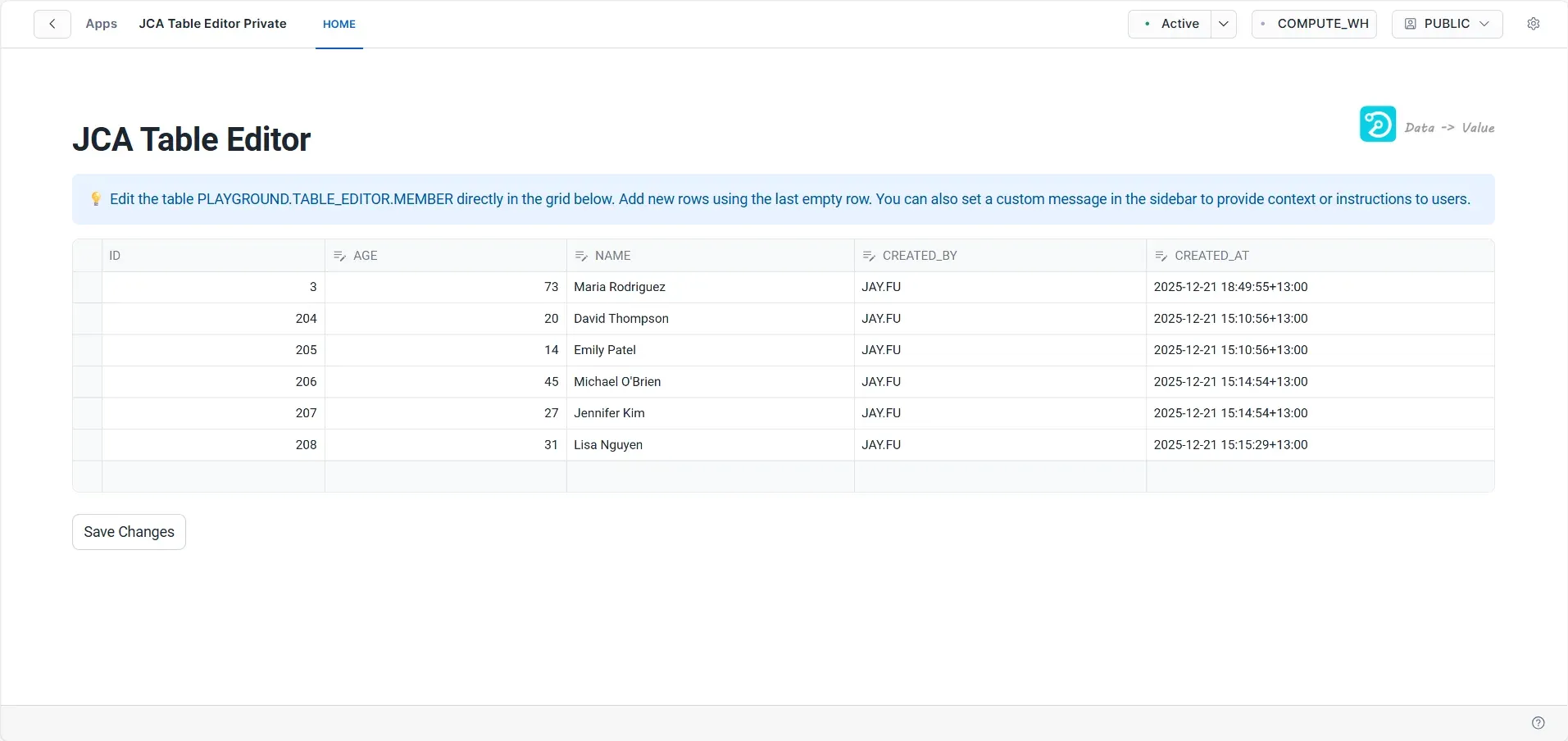Click the user icon inside the PUBLIC button
Screen dimensions: 1568x741
tap(1411, 24)
